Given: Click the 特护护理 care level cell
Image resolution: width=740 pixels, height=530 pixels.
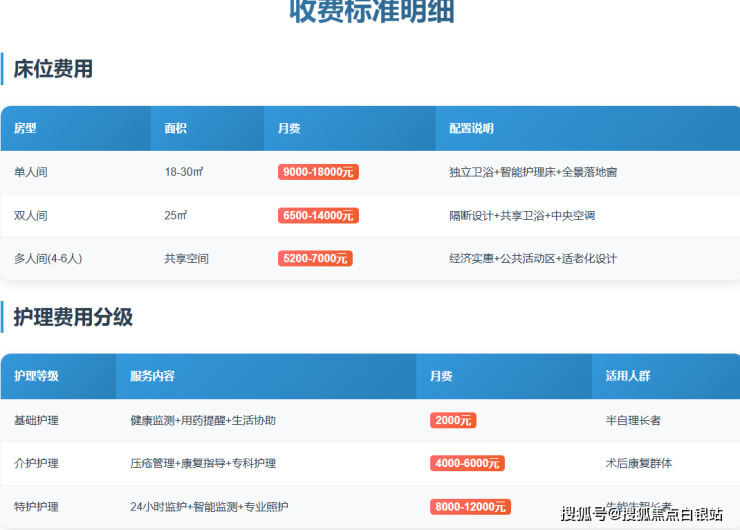Looking at the screenshot, I should (36, 507).
